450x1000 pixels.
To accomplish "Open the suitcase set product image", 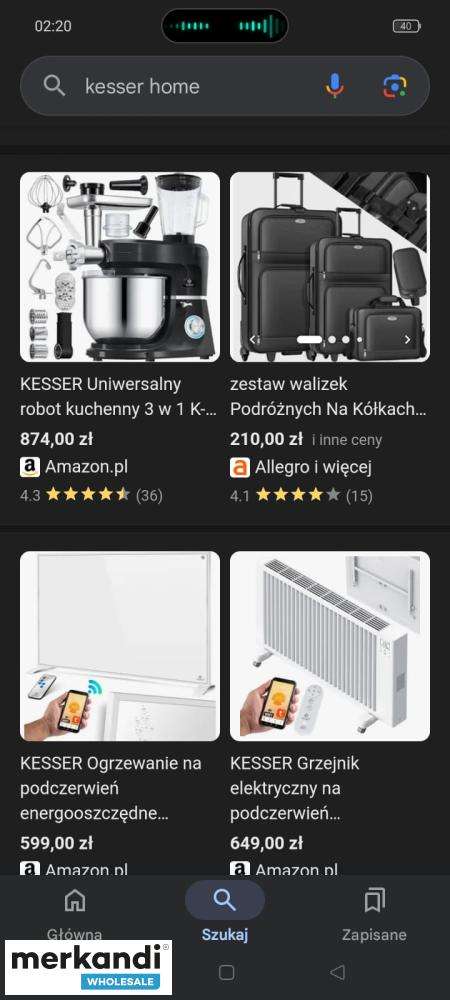I will 330,267.
